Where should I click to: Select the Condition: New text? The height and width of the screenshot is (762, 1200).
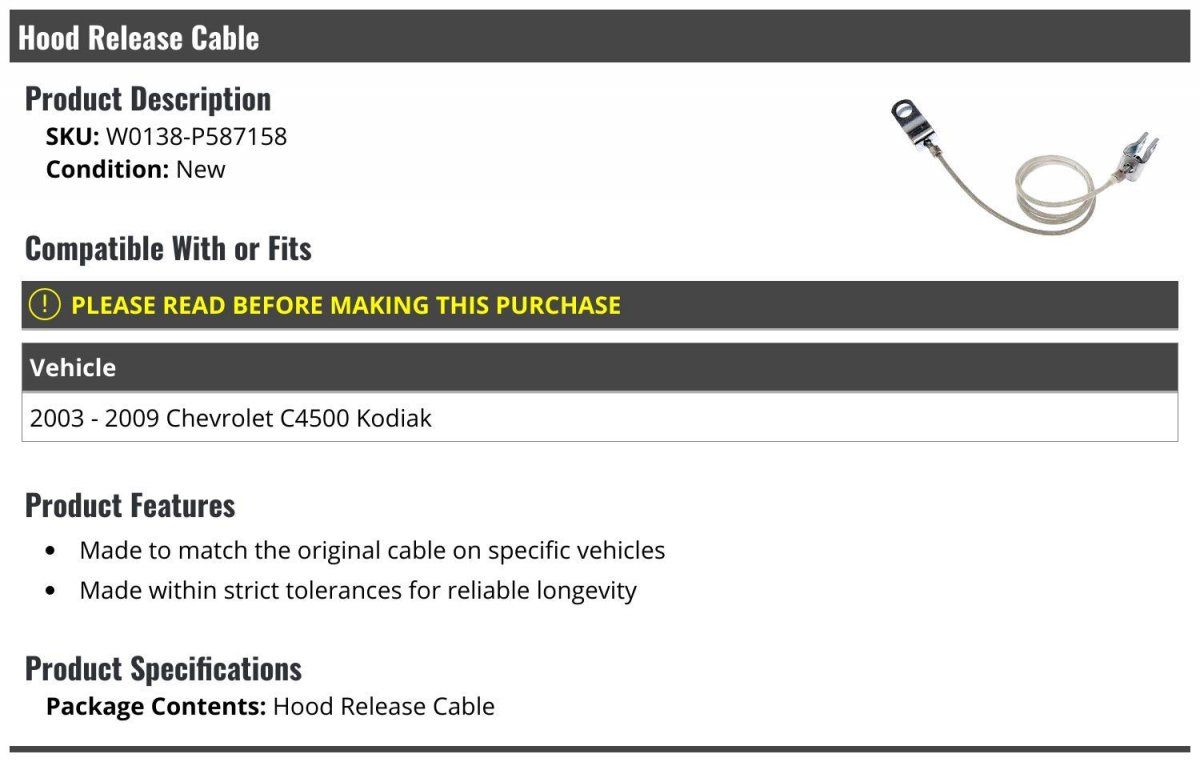click(136, 169)
